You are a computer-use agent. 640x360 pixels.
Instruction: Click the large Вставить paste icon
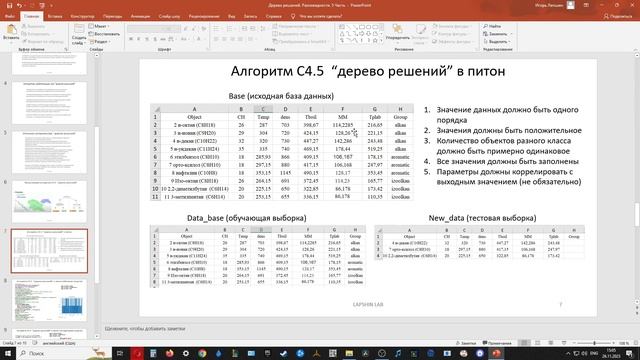[11, 29]
